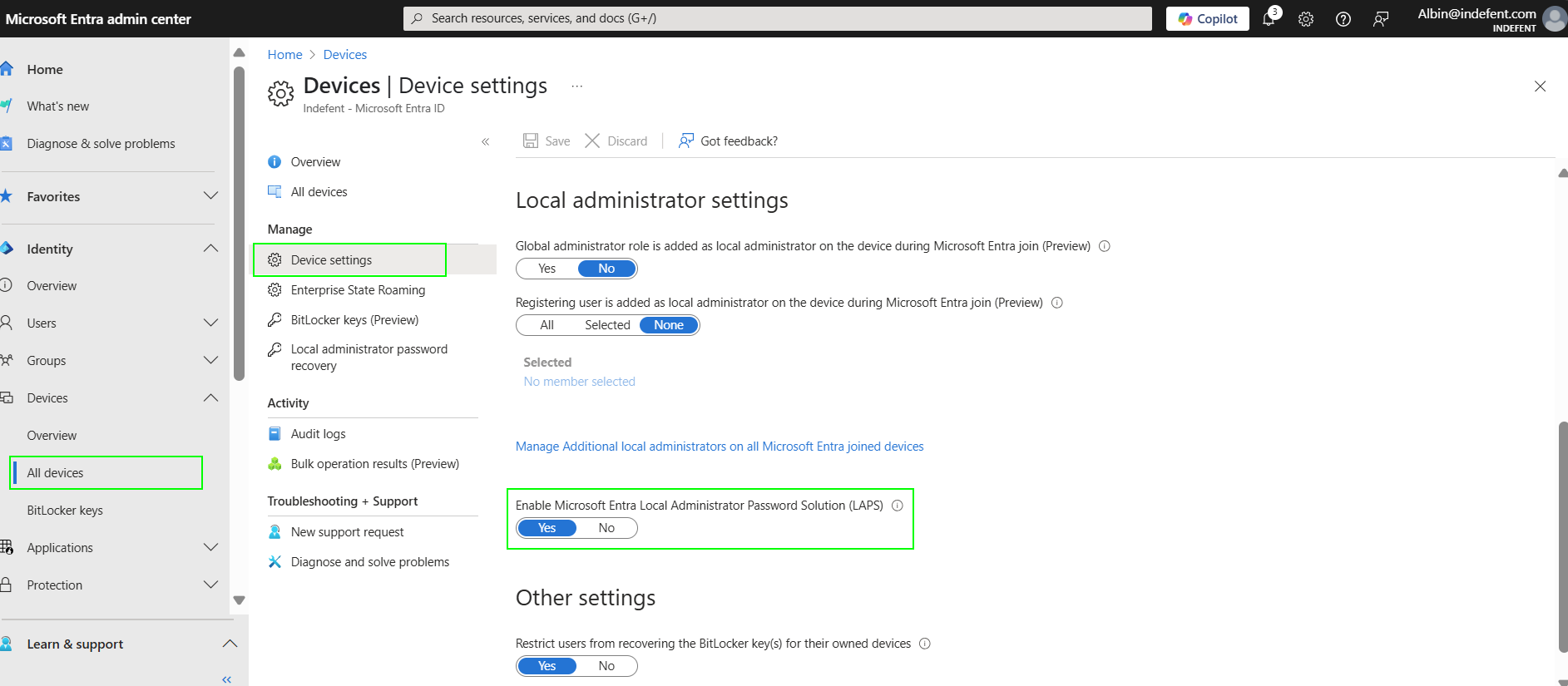Expand the Users menu chevron
This screenshot has height=686, width=1568.
(x=210, y=323)
